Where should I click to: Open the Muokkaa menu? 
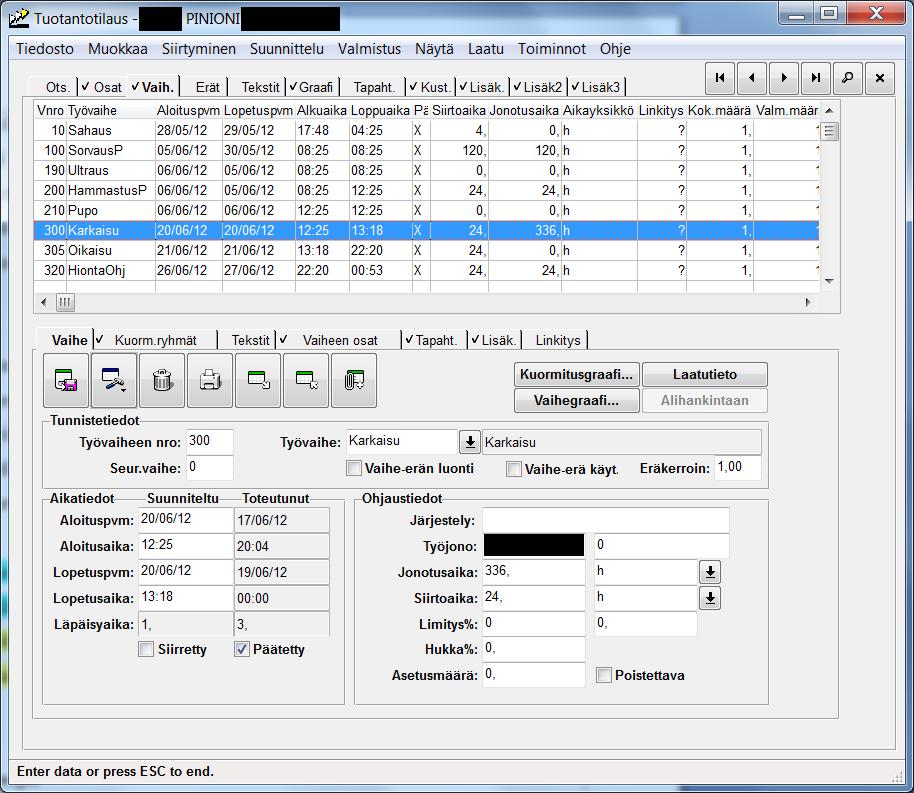pos(118,49)
